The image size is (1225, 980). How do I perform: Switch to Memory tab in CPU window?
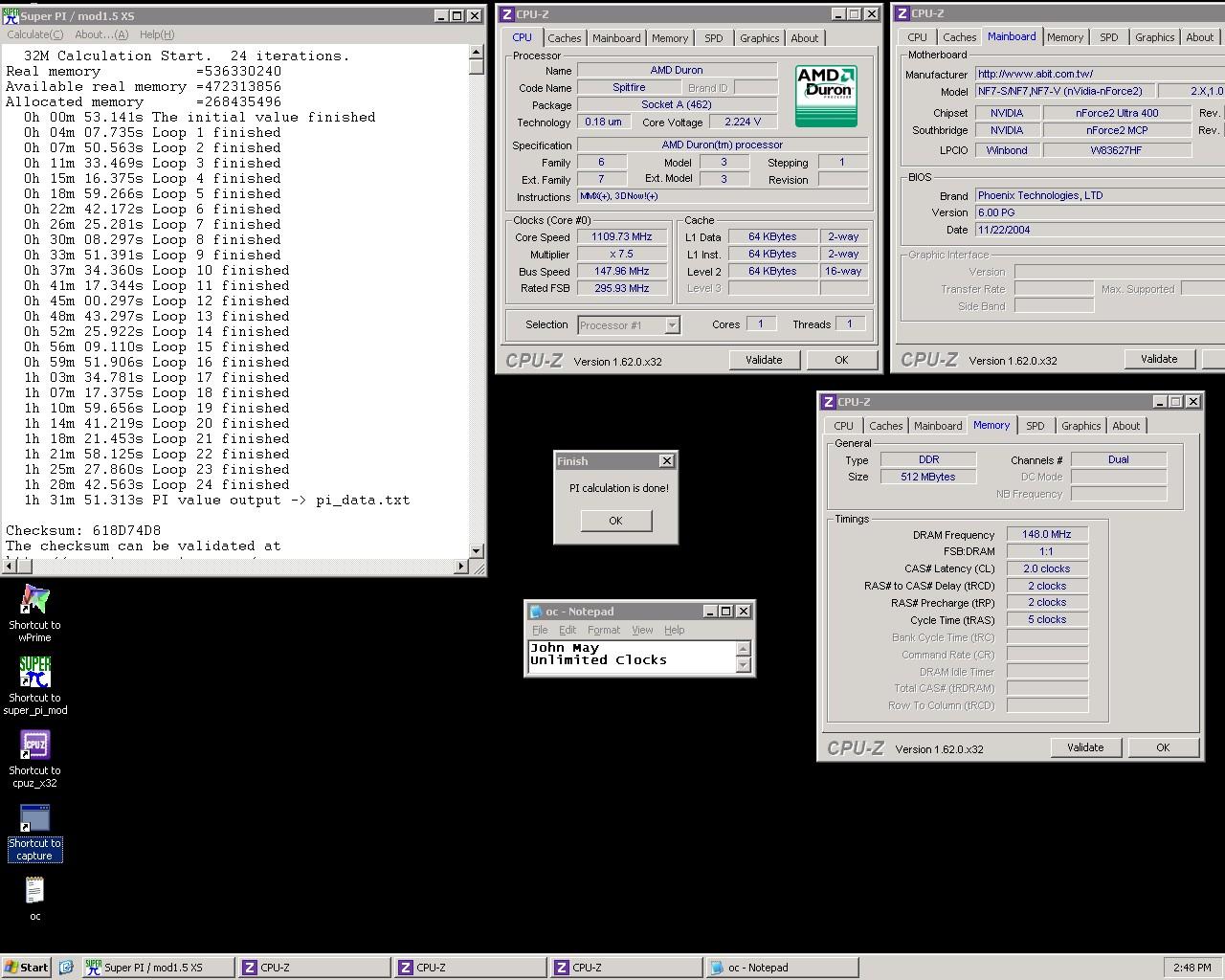[x=670, y=38]
